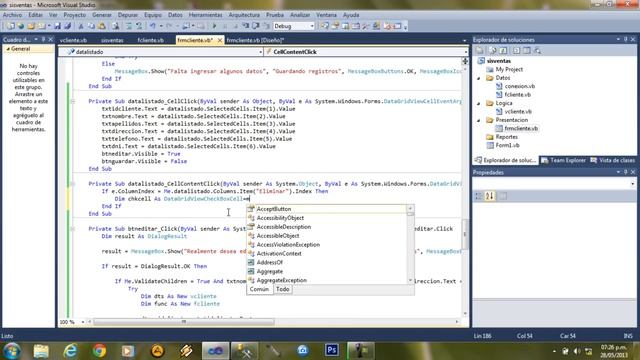Screen dimensions: 640x360
Task: Open the Debug configuration dropdown
Action: (x=312, y=26)
